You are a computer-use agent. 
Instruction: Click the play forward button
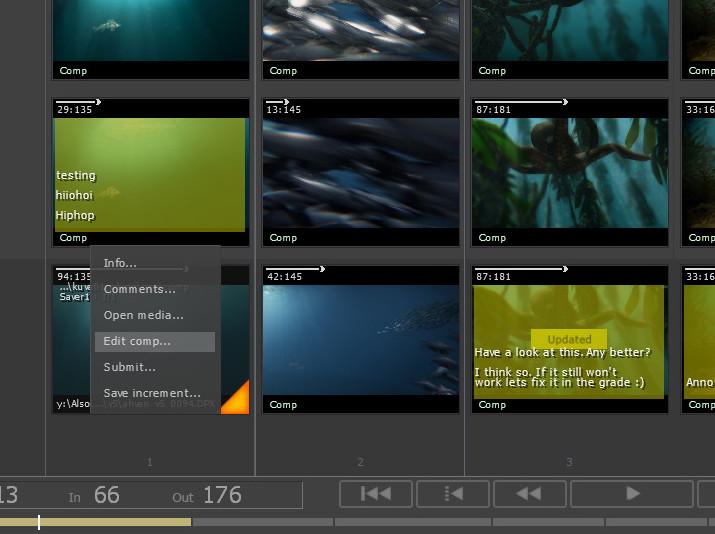click(x=632, y=494)
